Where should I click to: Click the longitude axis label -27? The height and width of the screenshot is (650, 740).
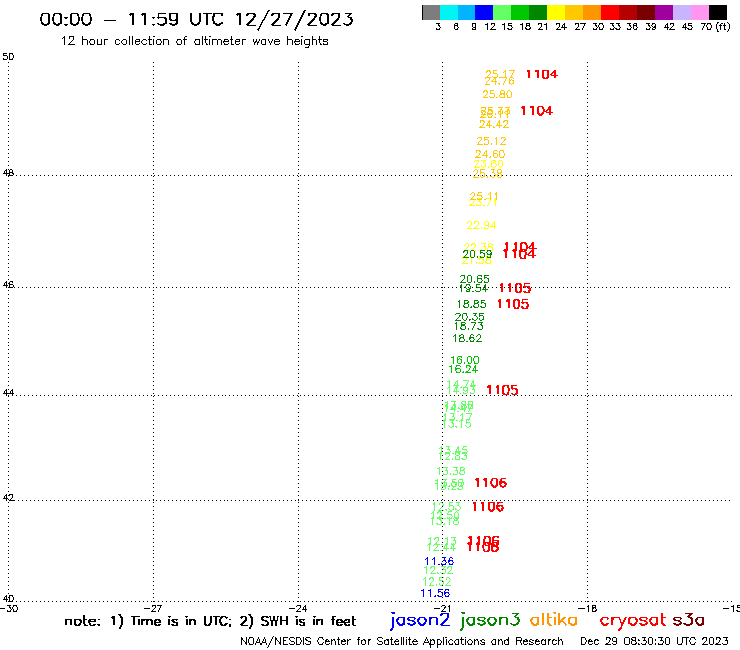[x=153, y=609]
